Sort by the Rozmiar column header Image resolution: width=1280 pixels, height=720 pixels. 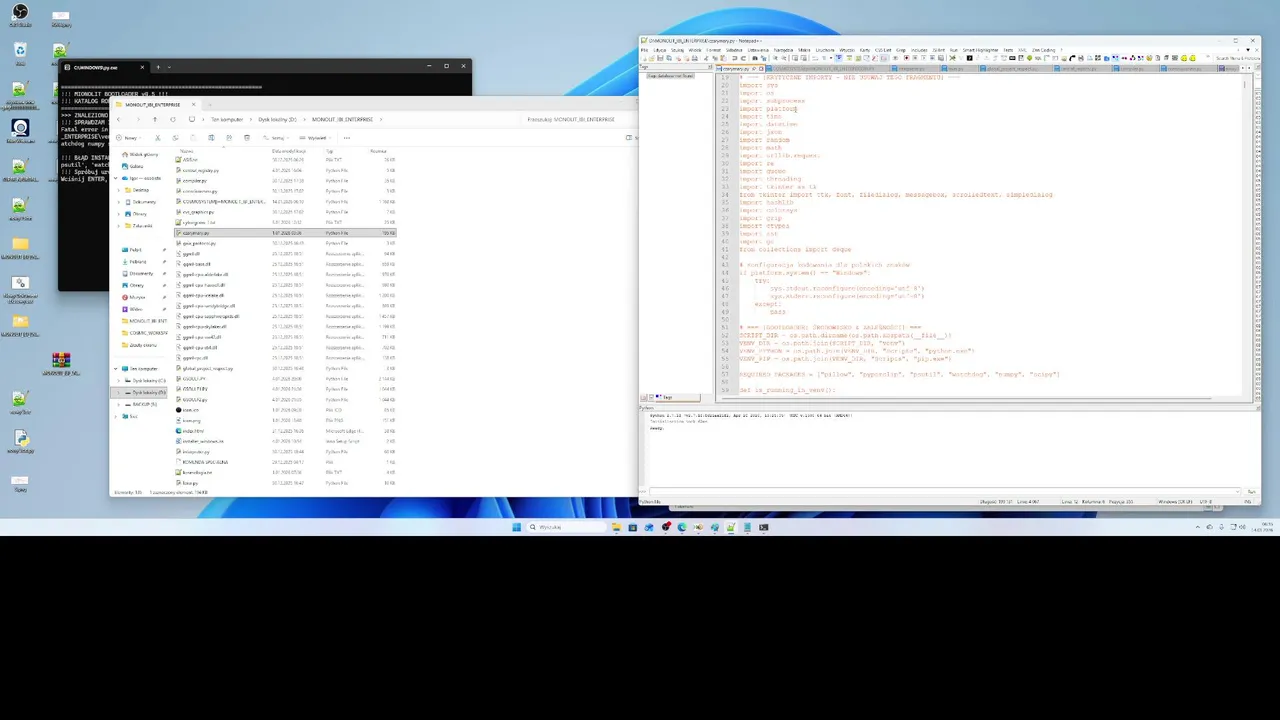[378, 151]
